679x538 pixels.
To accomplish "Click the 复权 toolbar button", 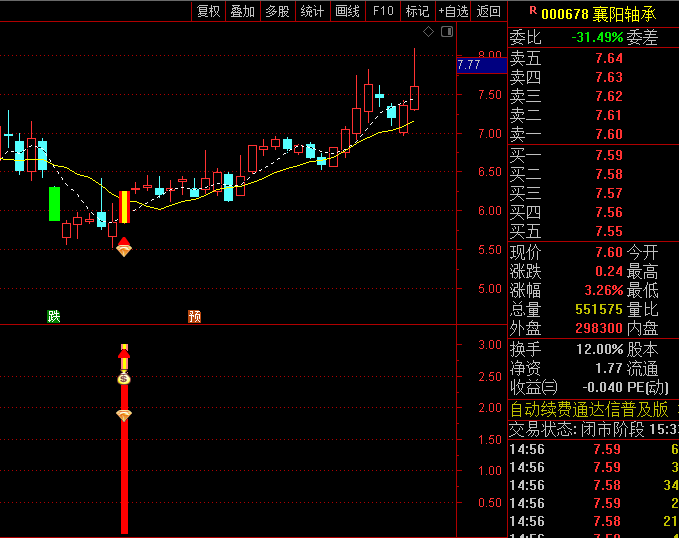I will pos(208,11).
